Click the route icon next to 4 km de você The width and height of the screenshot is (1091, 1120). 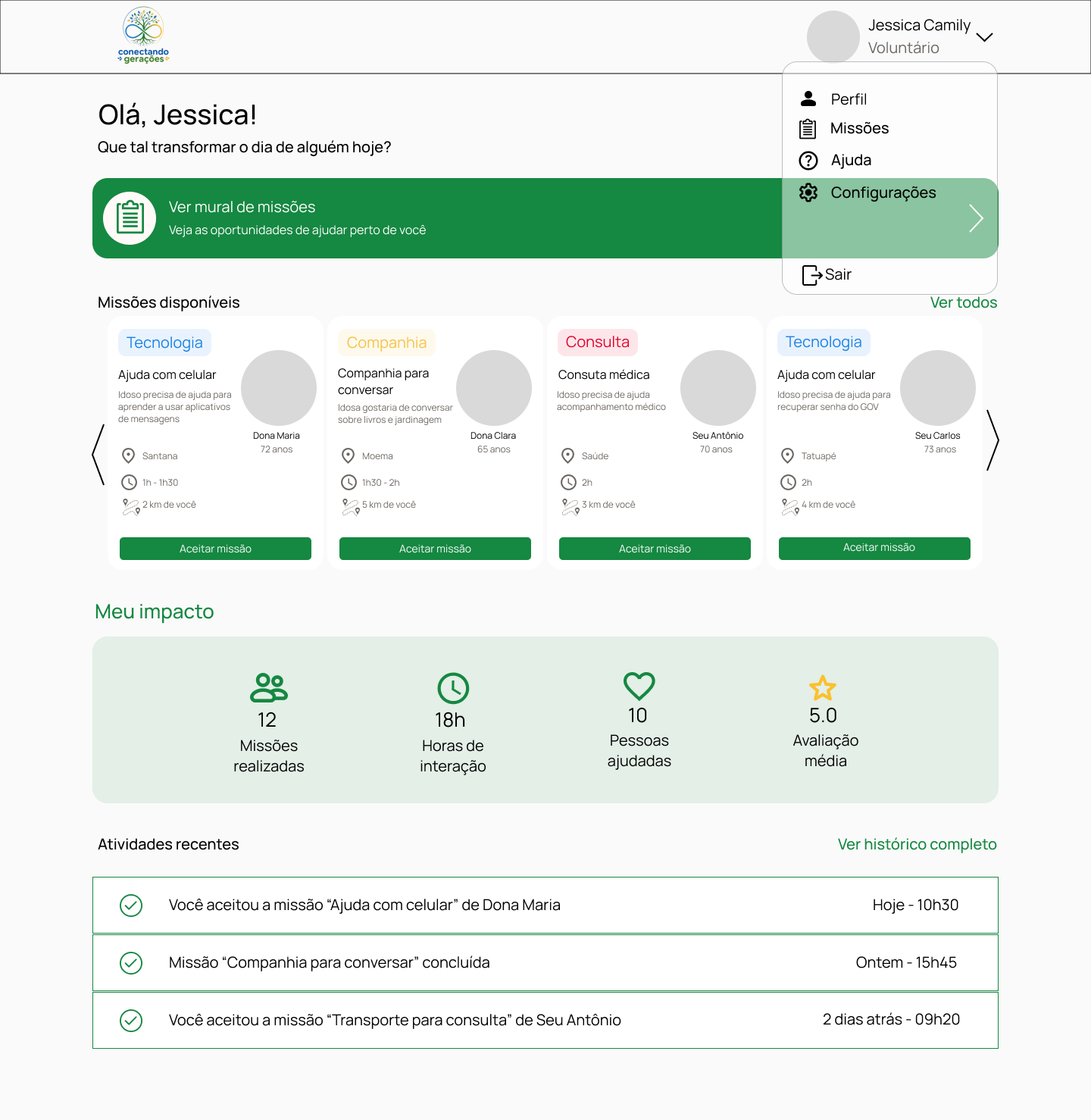790,507
